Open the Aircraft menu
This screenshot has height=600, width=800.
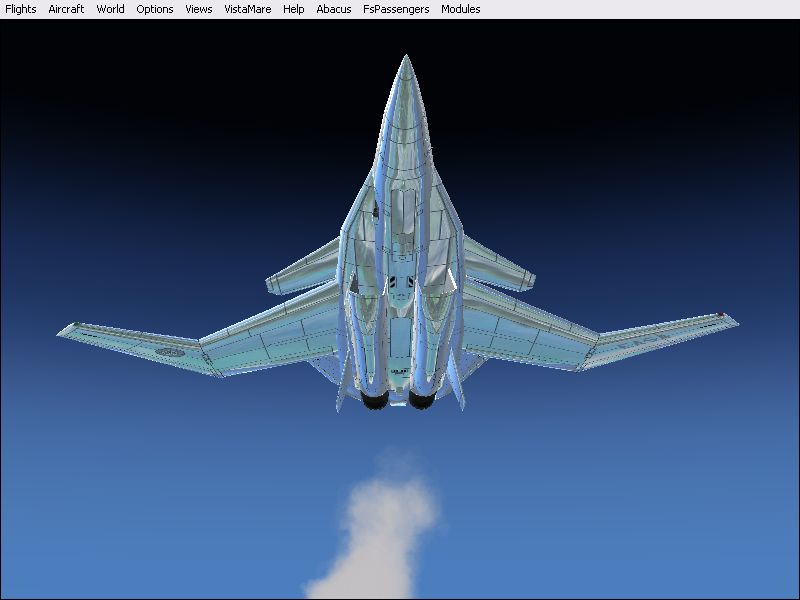click(x=66, y=9)
